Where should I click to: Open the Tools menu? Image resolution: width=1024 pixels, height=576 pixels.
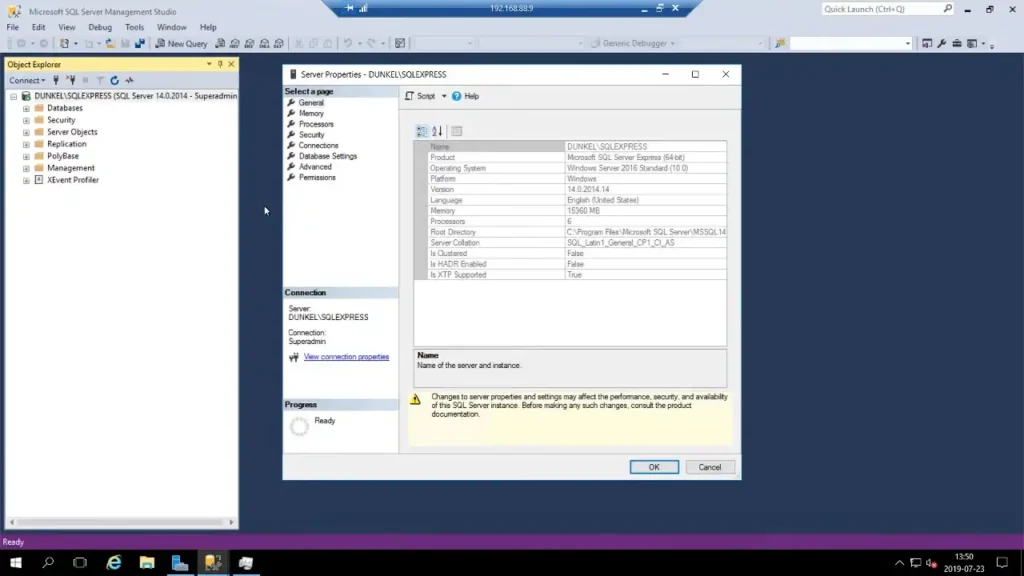pyautogui.click(x=134, y=27)
